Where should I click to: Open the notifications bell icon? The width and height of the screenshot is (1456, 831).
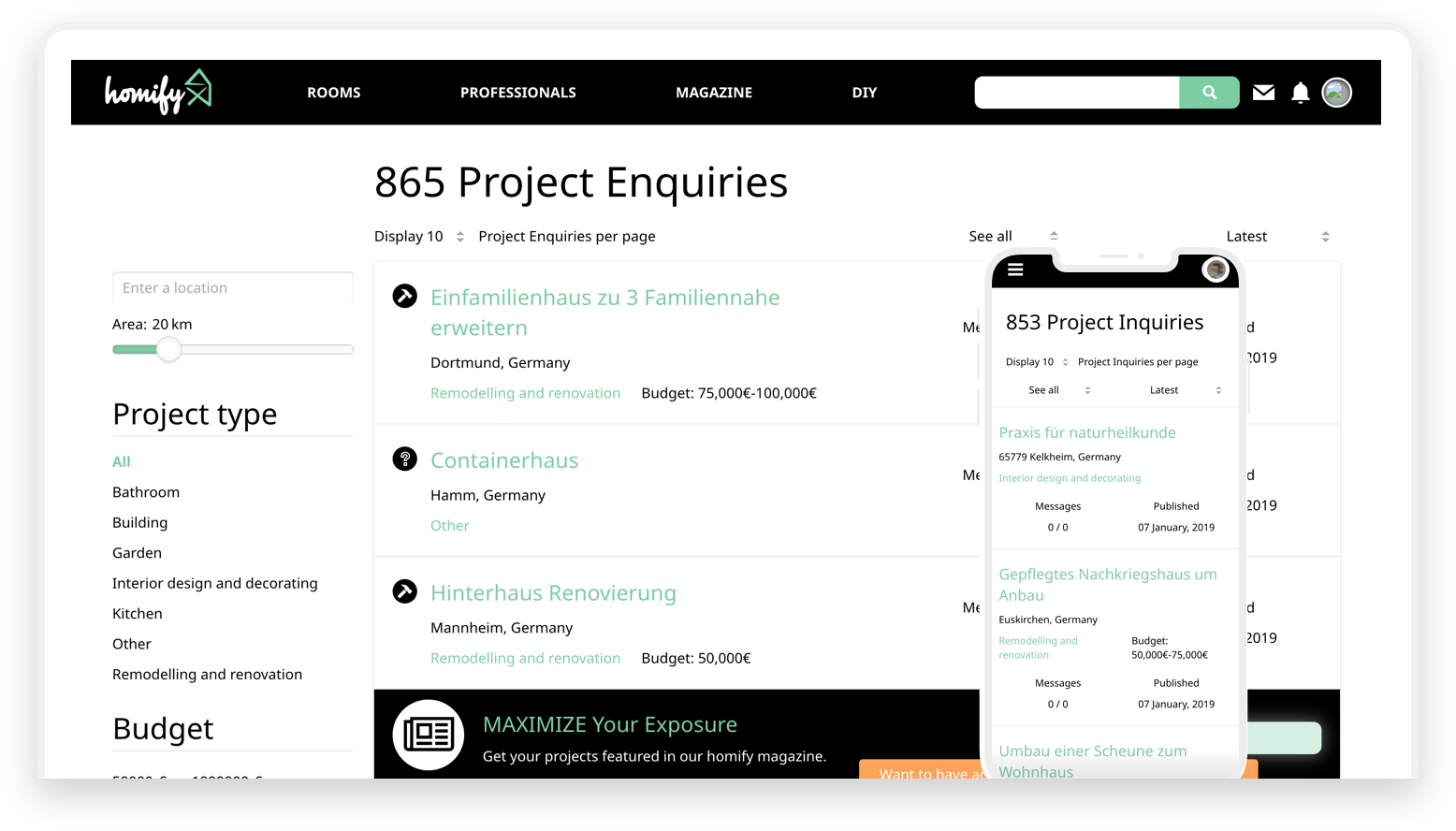1300,93
